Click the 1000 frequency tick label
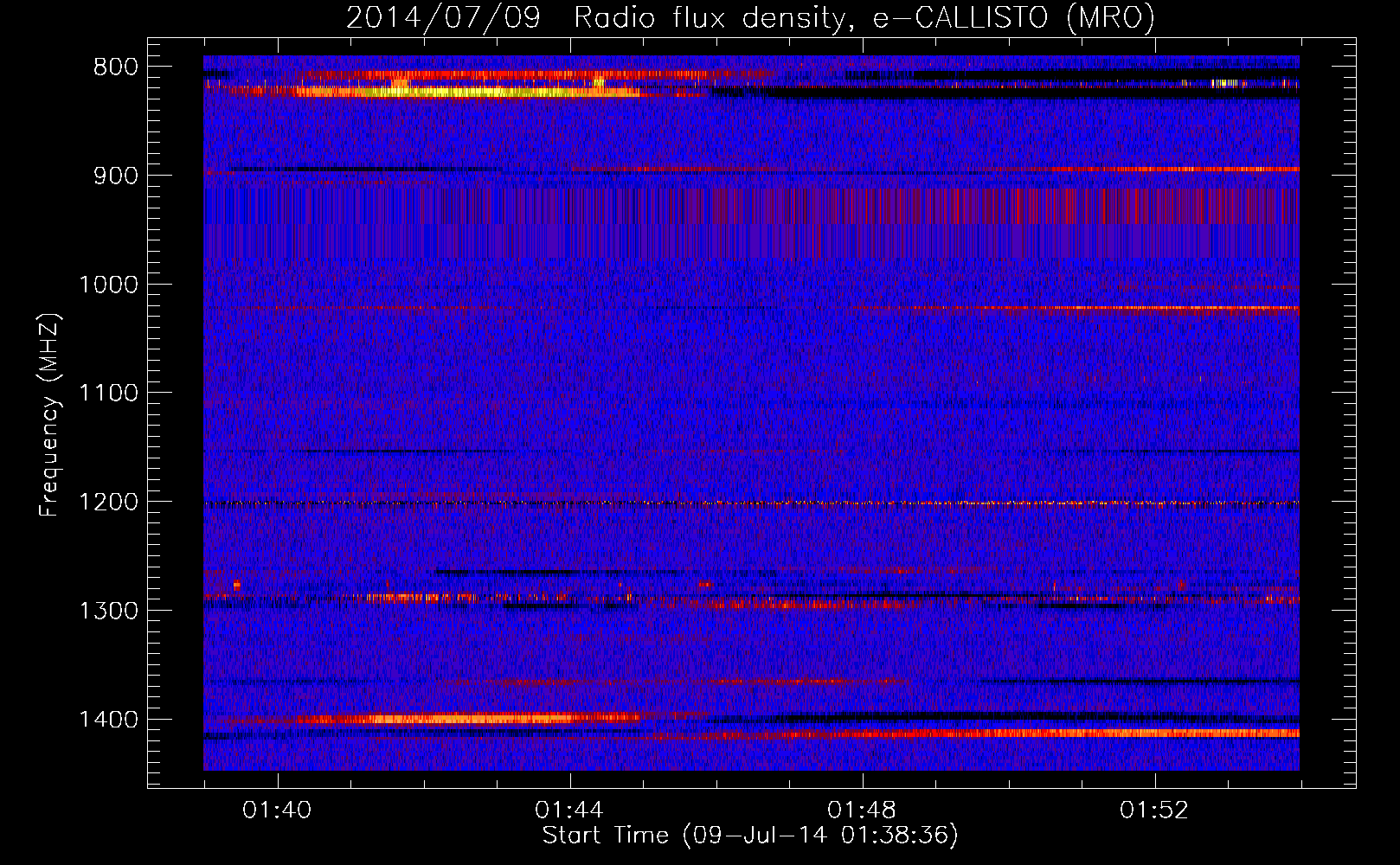The width and height of the screenshot is (1400, 865). pos(108,285)
